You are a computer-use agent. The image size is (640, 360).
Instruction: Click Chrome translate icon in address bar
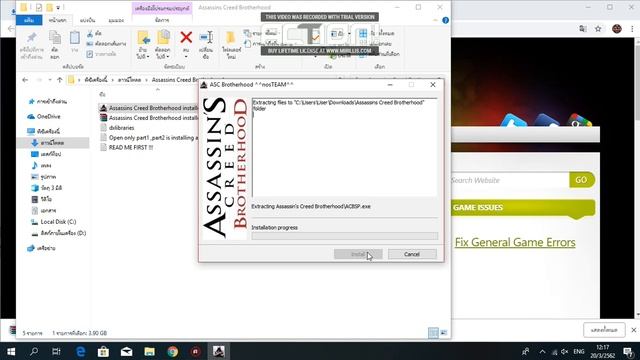tap(583, 29)
